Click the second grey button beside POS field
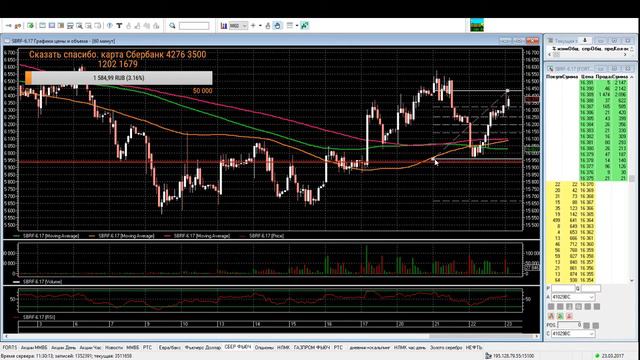Screen dimensions: 640x360 tap(596, 325)
